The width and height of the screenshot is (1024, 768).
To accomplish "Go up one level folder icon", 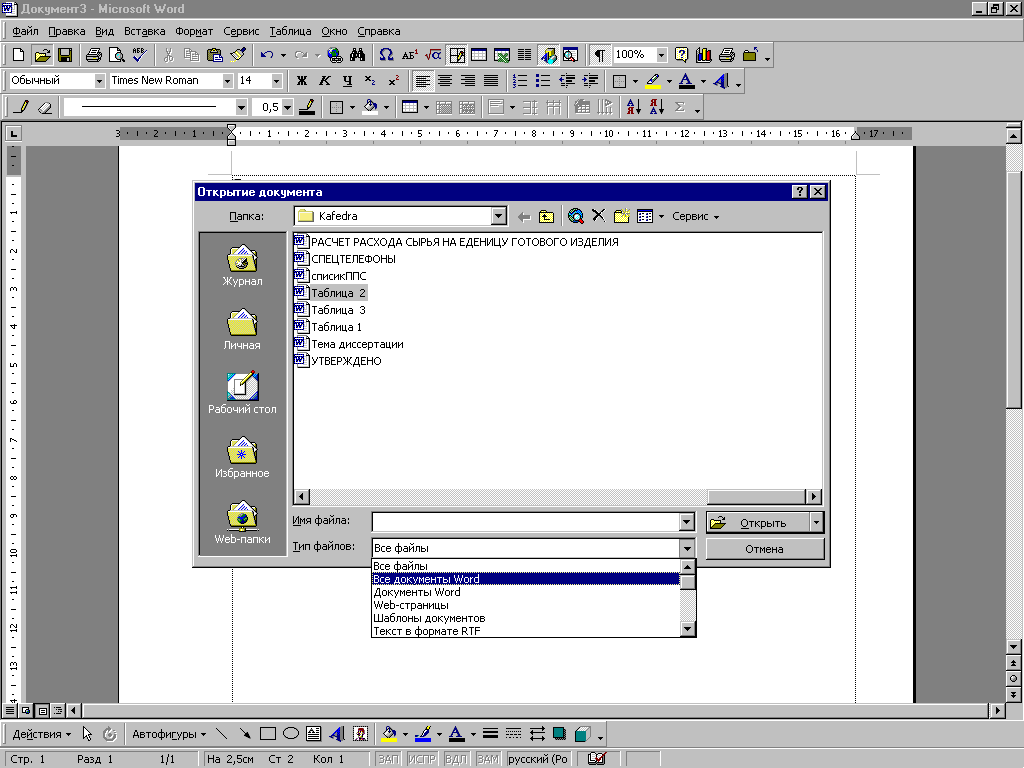I will tap(546, 216).
